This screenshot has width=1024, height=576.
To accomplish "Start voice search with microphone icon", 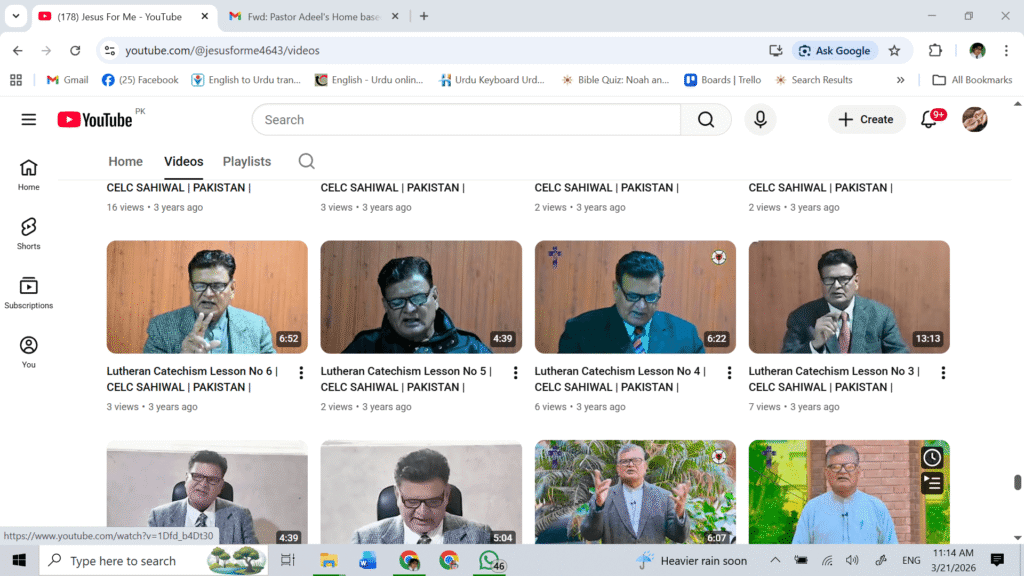I will coord(760,120).
